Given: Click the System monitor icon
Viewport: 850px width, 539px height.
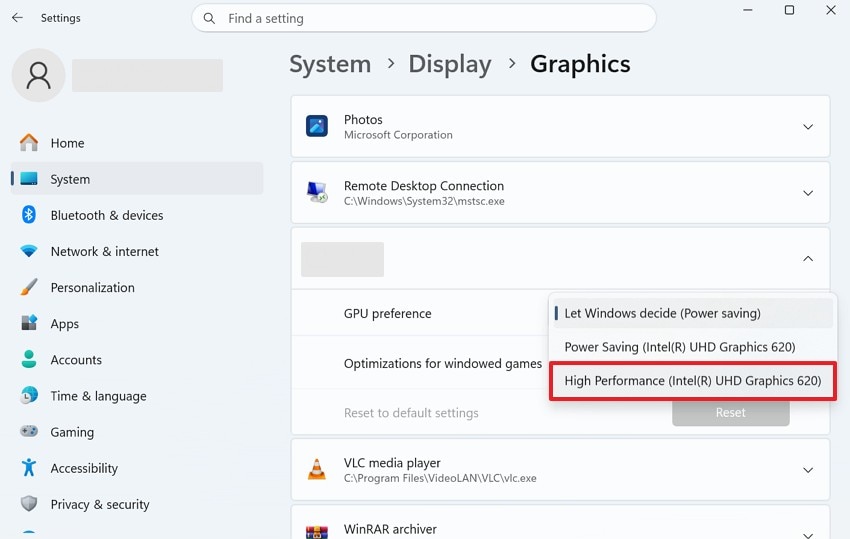Looking at the screenshot, I should tap(29, 178).
